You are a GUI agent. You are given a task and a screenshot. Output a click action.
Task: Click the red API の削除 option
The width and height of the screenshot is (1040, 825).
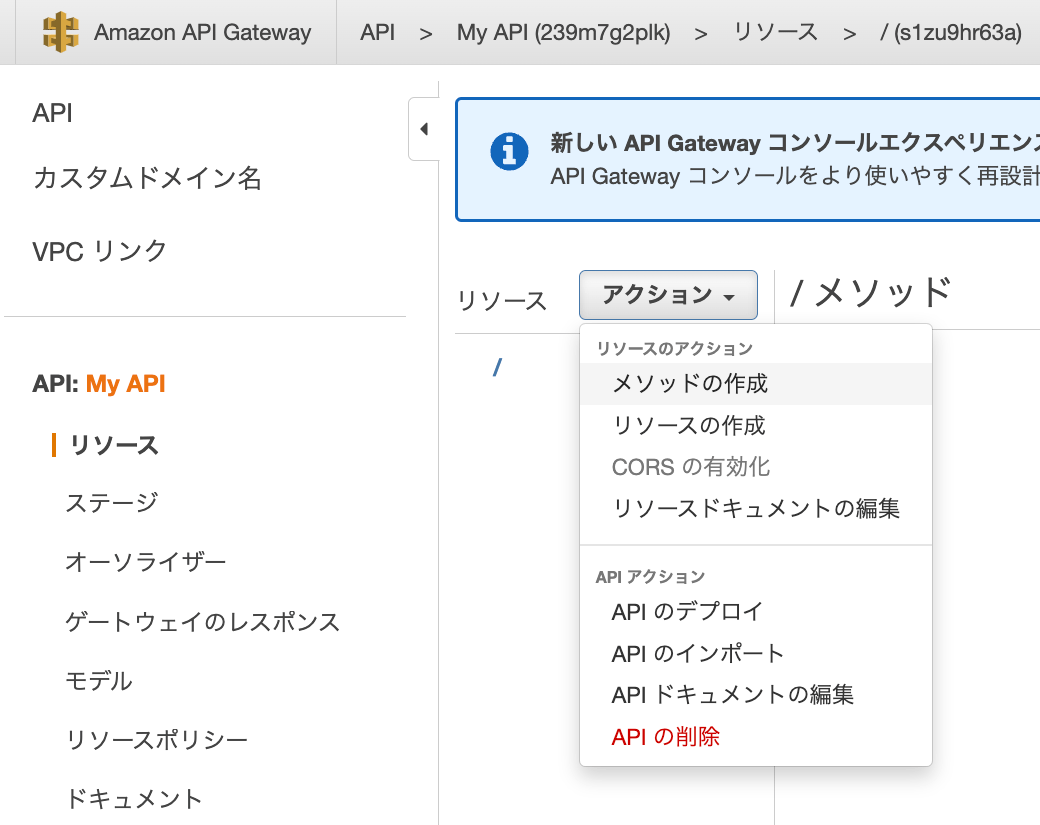click(x=755, y=737)
